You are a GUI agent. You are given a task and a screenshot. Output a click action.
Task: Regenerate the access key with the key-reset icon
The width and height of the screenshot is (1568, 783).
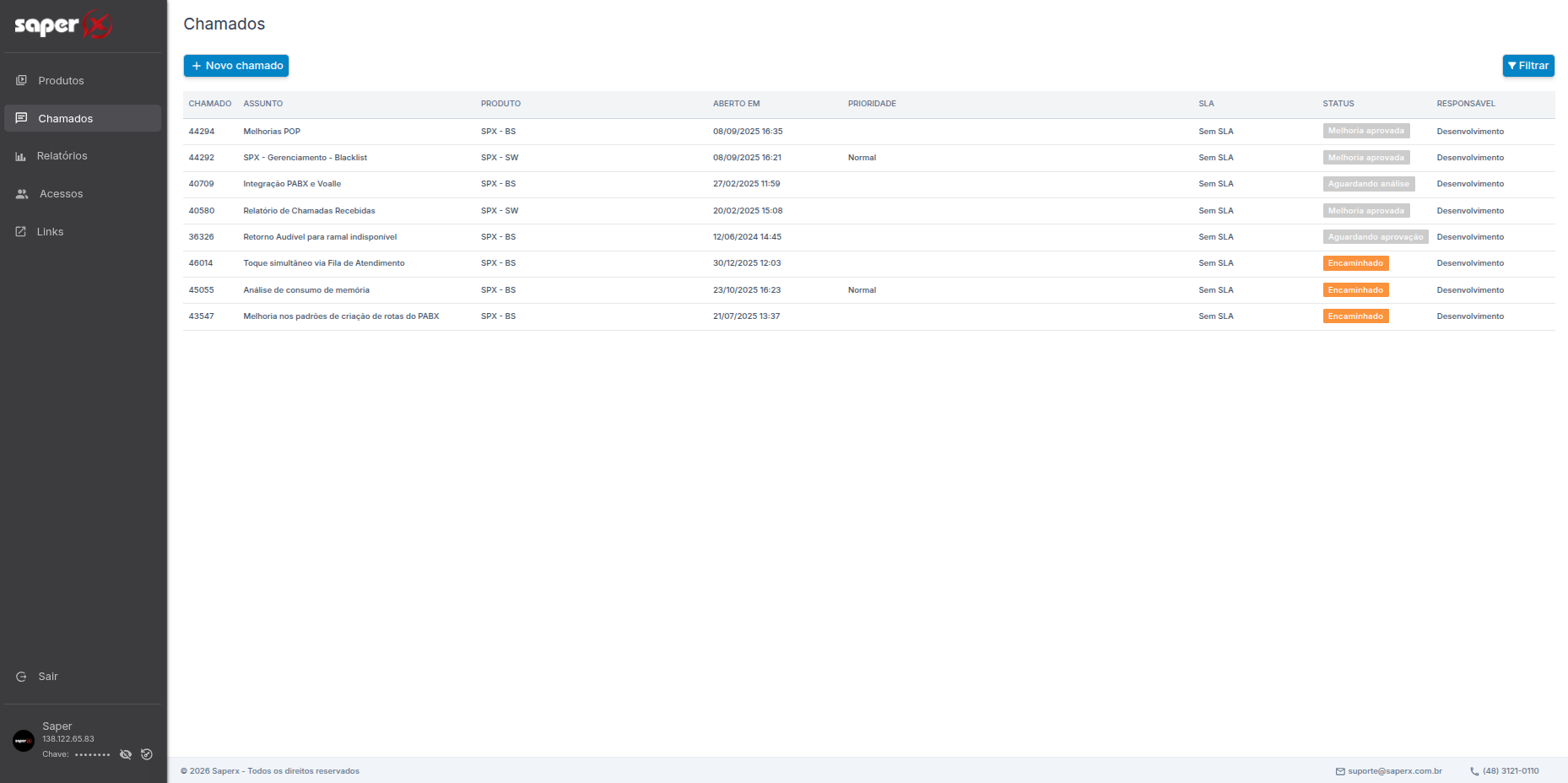(x=147, y=754)
